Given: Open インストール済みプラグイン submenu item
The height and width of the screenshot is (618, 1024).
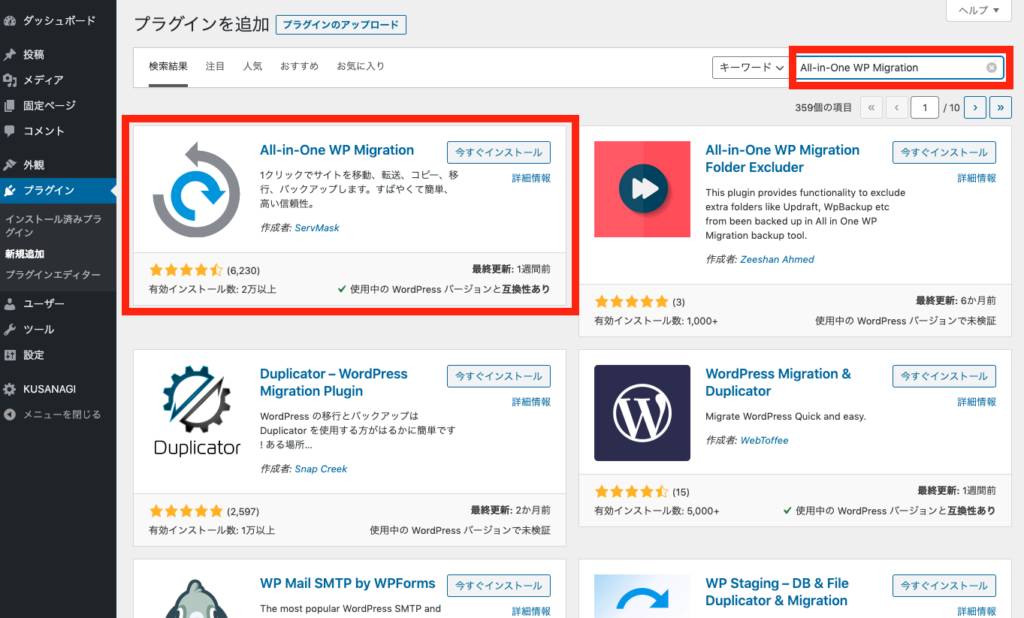Looking at the screenshot, I should point(54,225).
